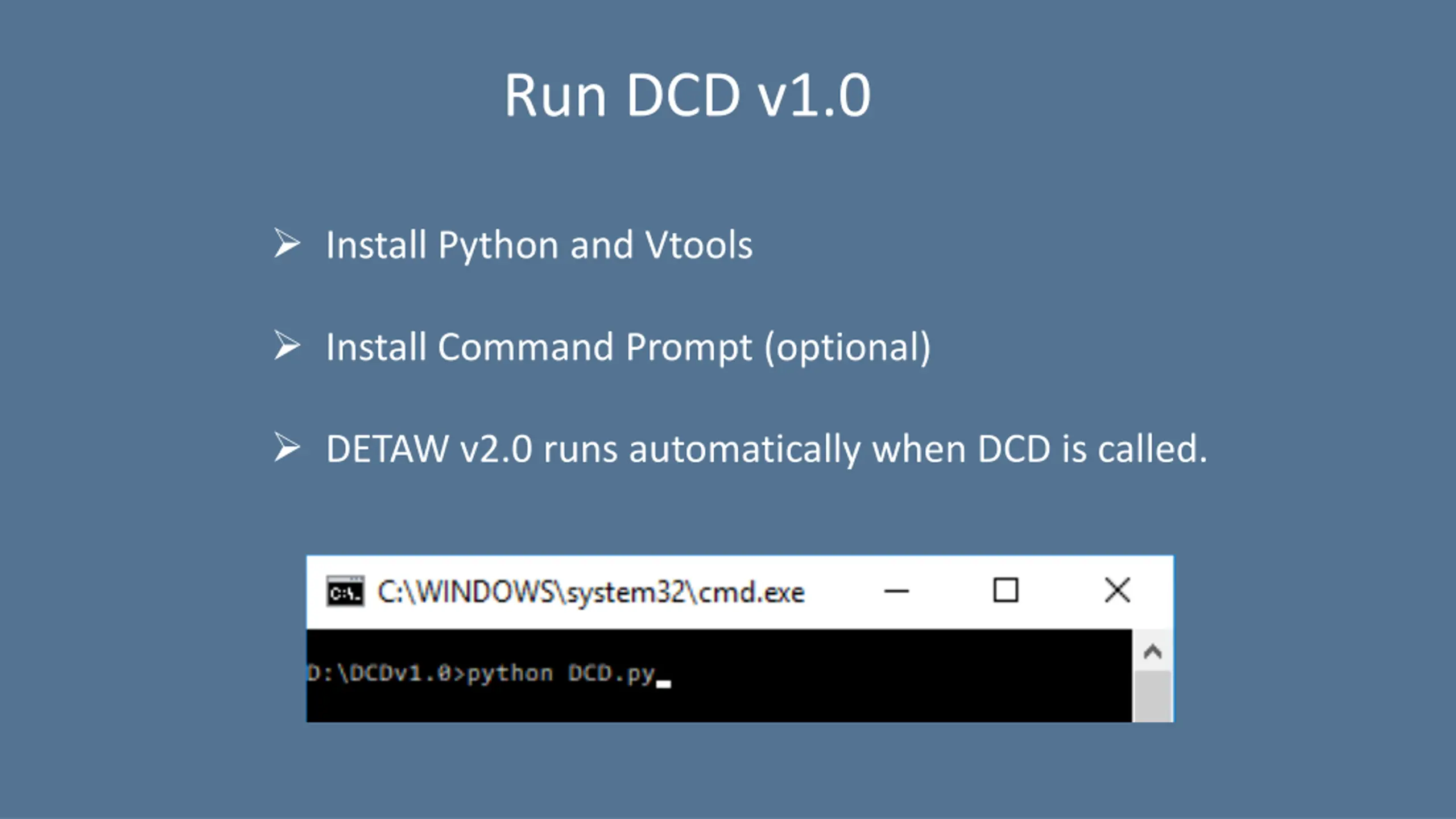
Task: Click the cmd.exe window icon
Action: (345, 591)
